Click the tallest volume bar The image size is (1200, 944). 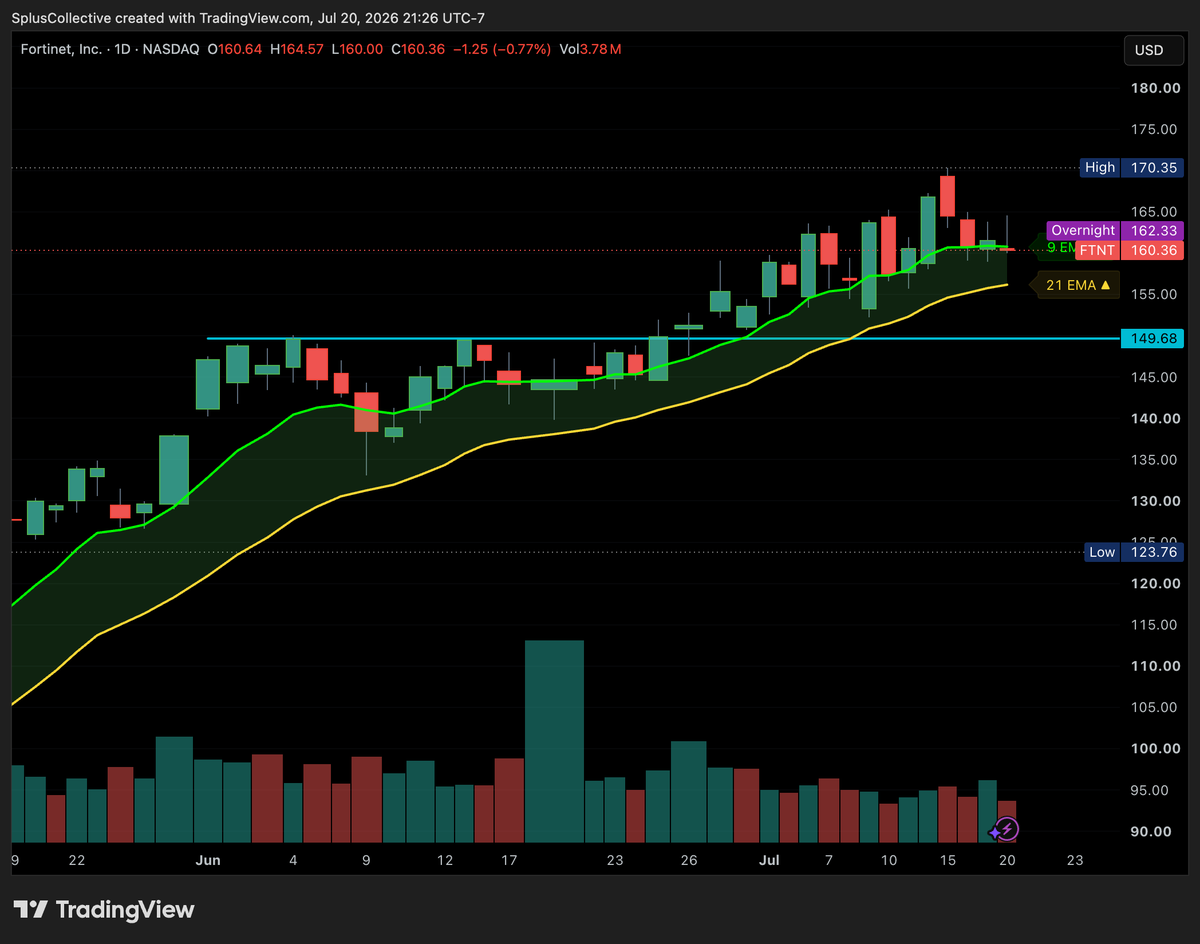click(x=554, y=741)
